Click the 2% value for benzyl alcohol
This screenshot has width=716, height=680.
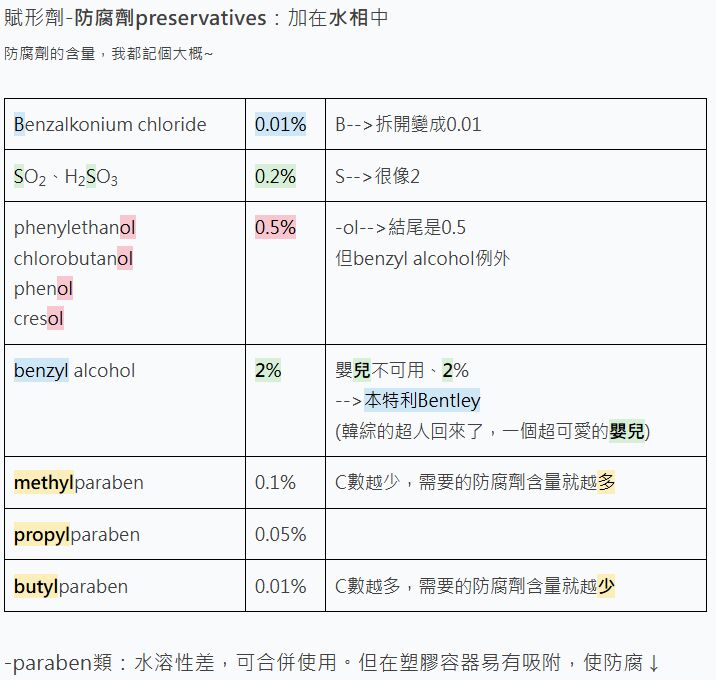coord(268,371)
